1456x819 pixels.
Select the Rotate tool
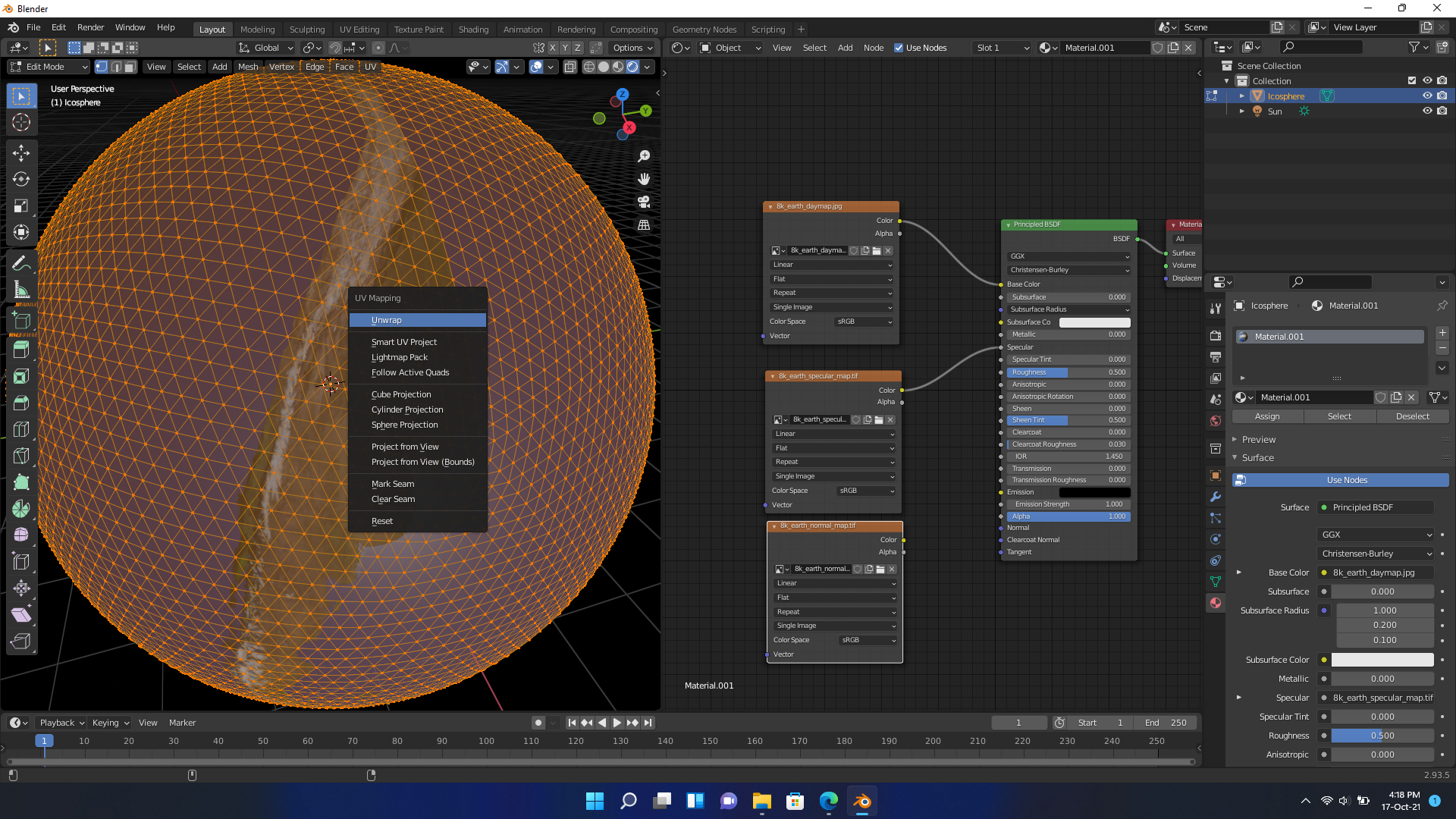(21, 180)
